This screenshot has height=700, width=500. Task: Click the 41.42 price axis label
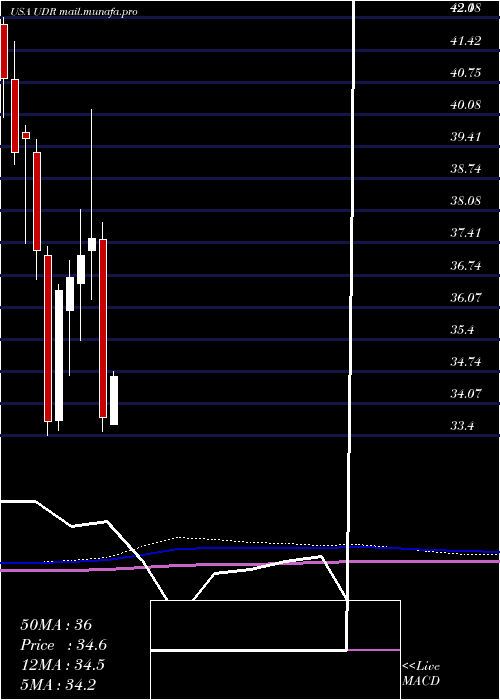point(466,41)
